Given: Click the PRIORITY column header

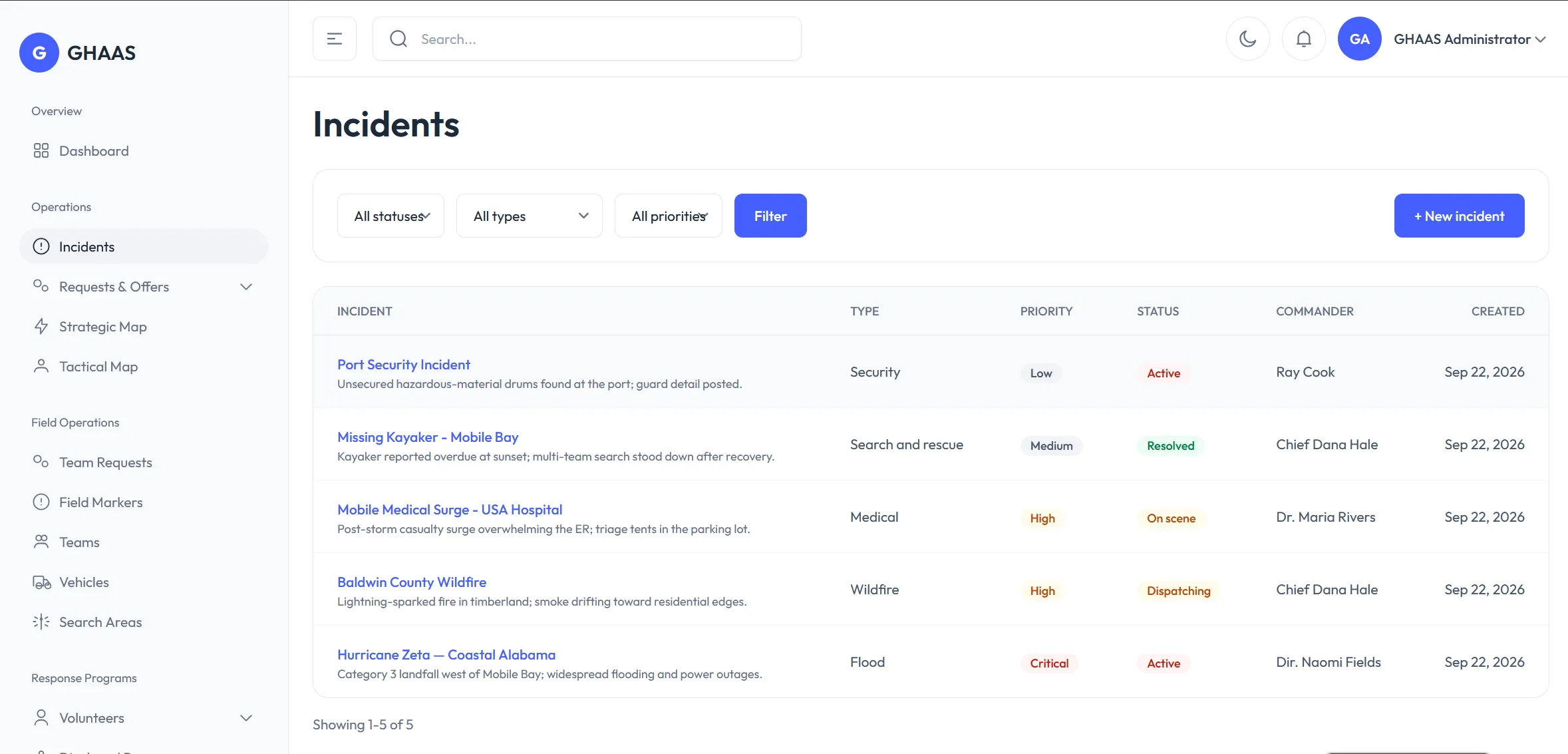Looking at the screenshot, I should [1046, 311].
